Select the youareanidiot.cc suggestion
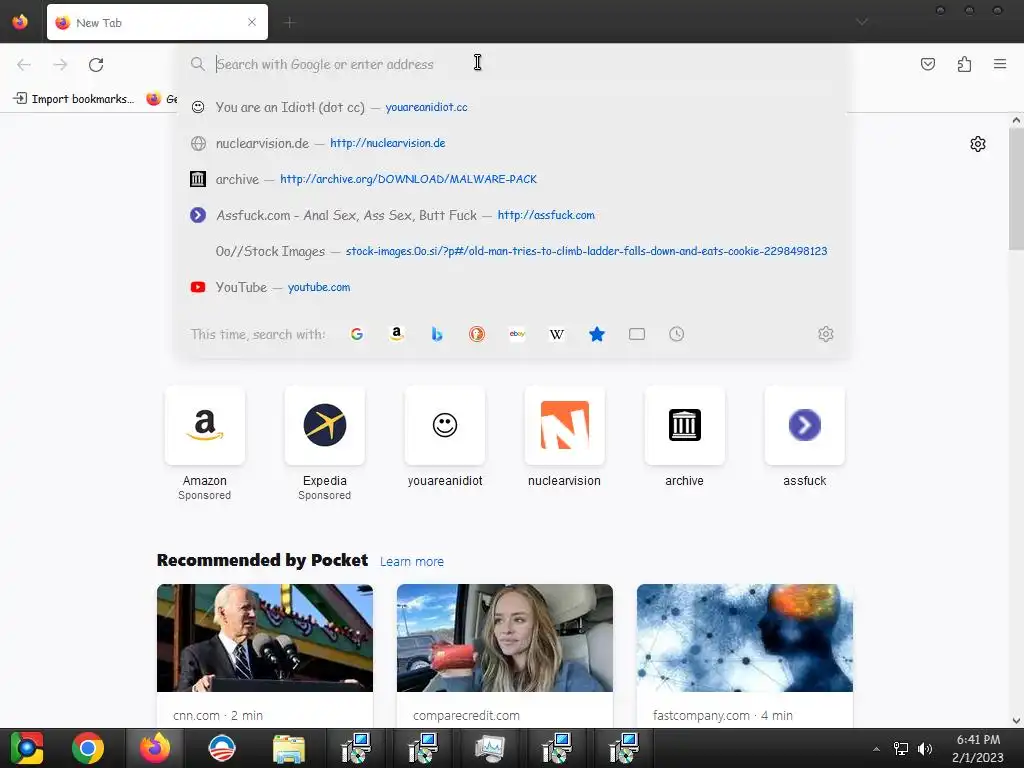 click(x=513, y=107)
